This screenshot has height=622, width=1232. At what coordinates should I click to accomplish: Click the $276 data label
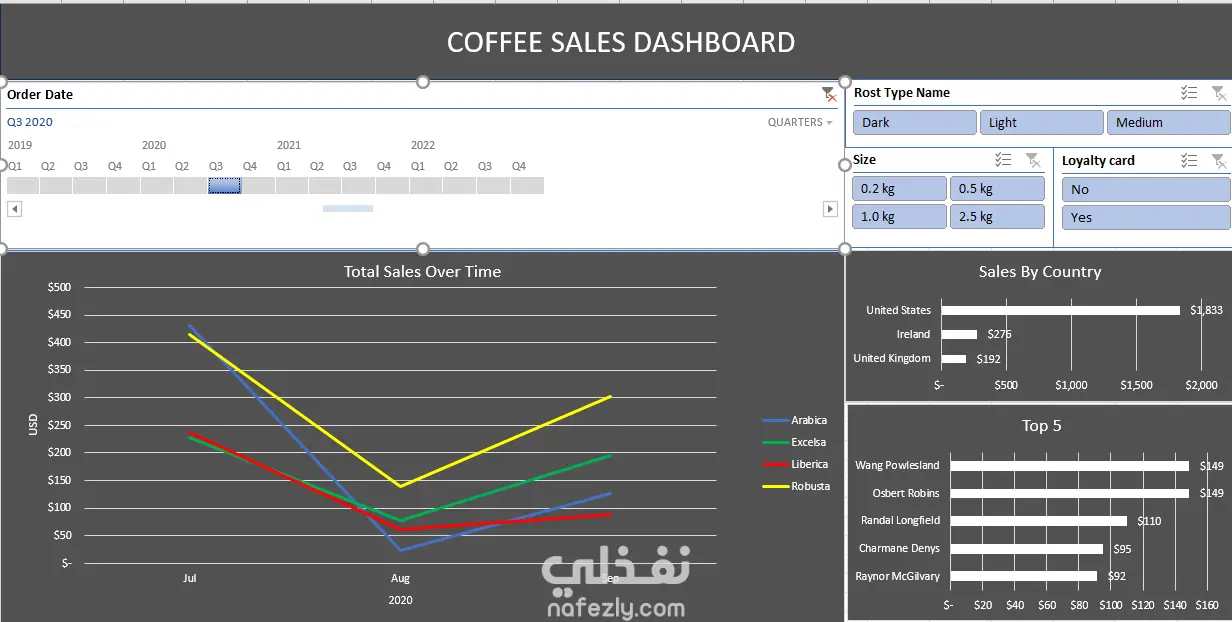point(1000,334)
